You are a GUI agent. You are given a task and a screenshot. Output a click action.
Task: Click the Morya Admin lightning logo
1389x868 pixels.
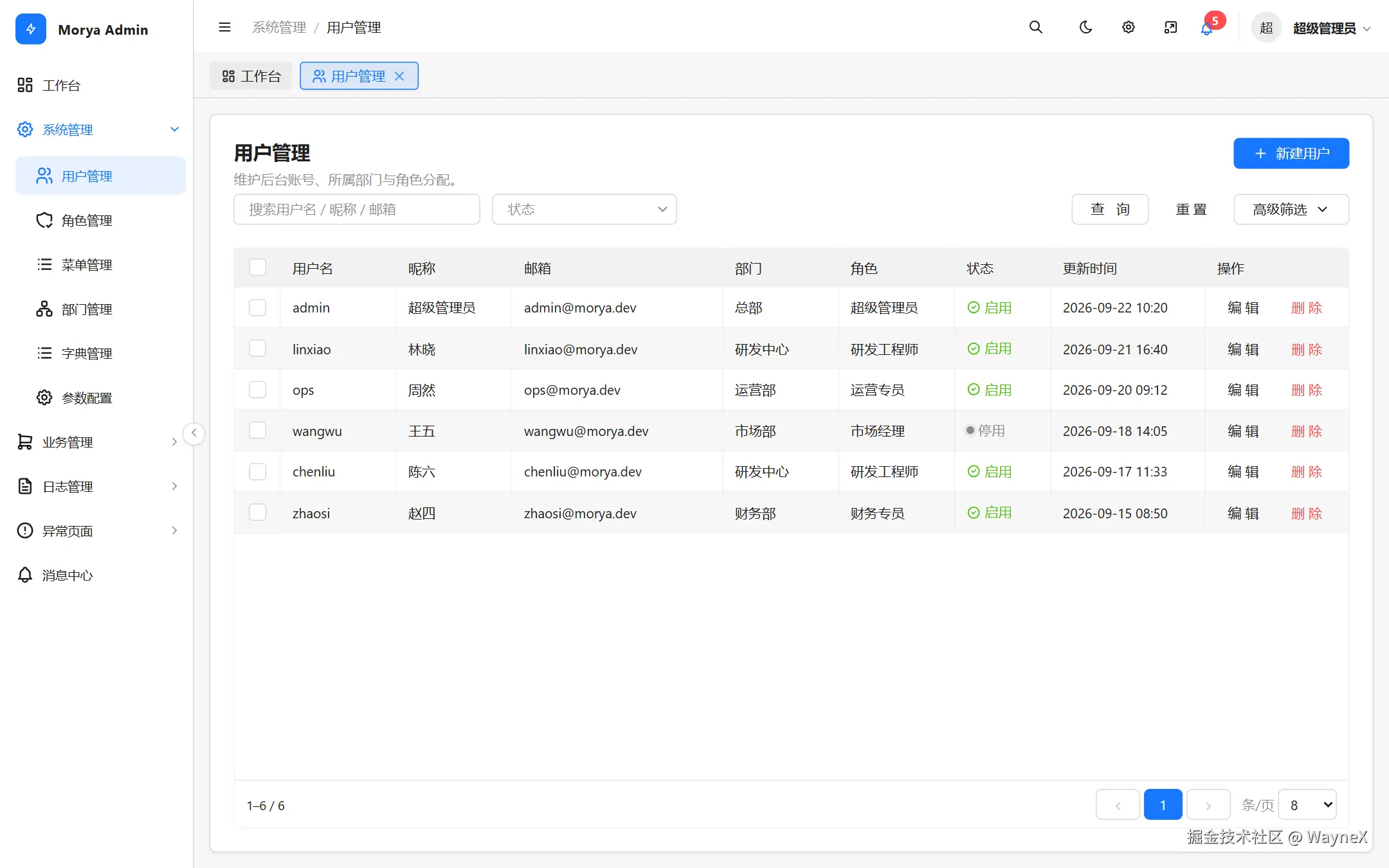pyautogui.click(x=31, y=29)
